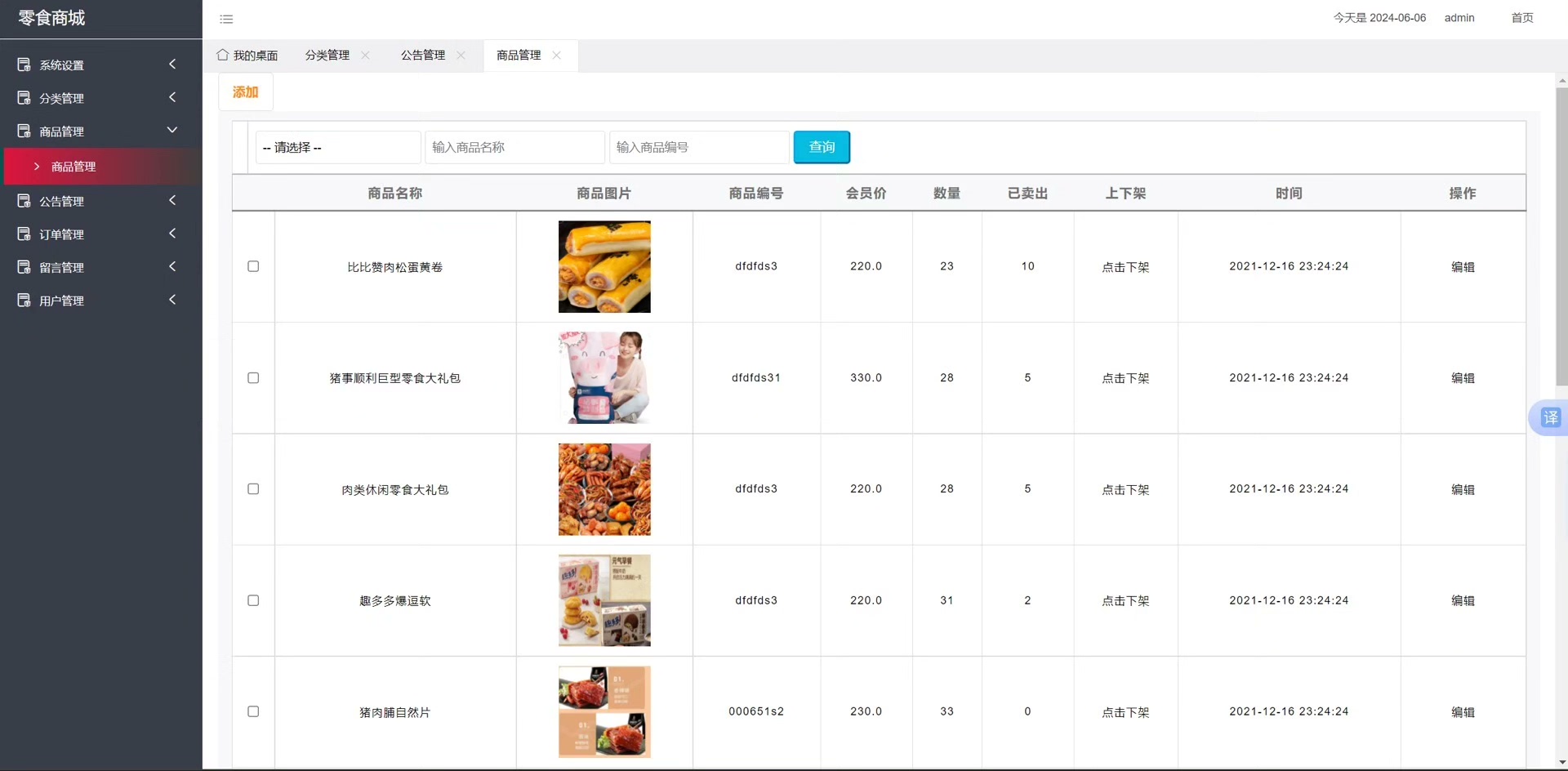Screen dimensions: 1568x771
Task: Open the 请选择 category dropdown
Action: coord(337,148)
